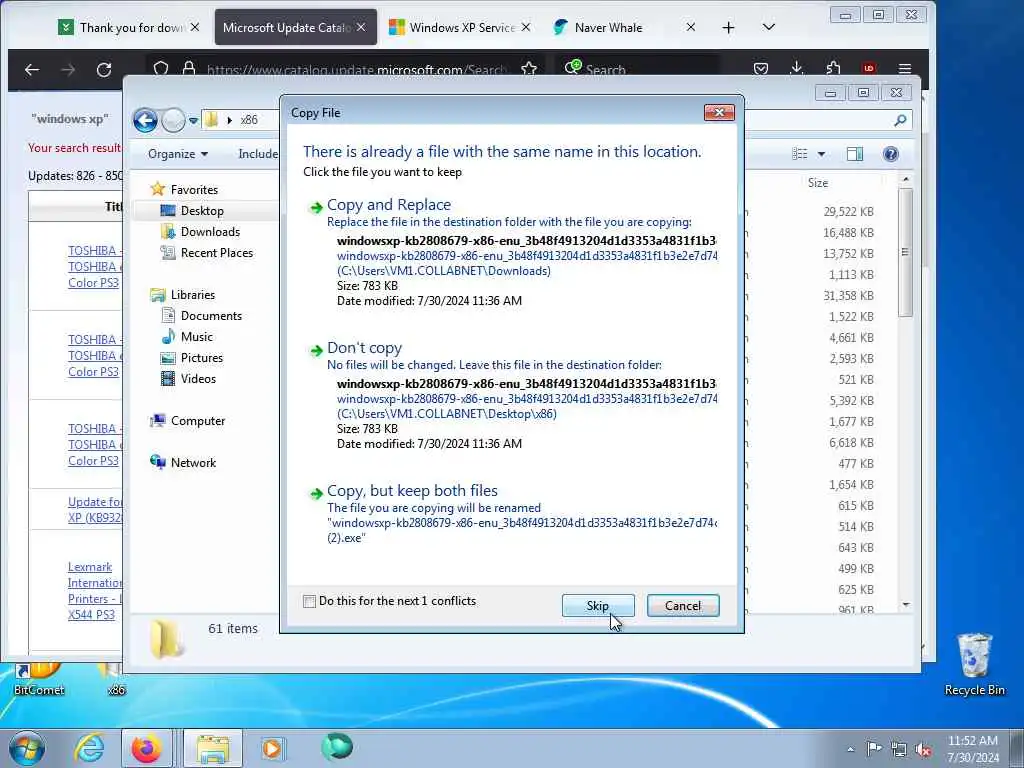Reload the page in Firefox
This screenshot has height=768, width=1024.
(104, 69)
